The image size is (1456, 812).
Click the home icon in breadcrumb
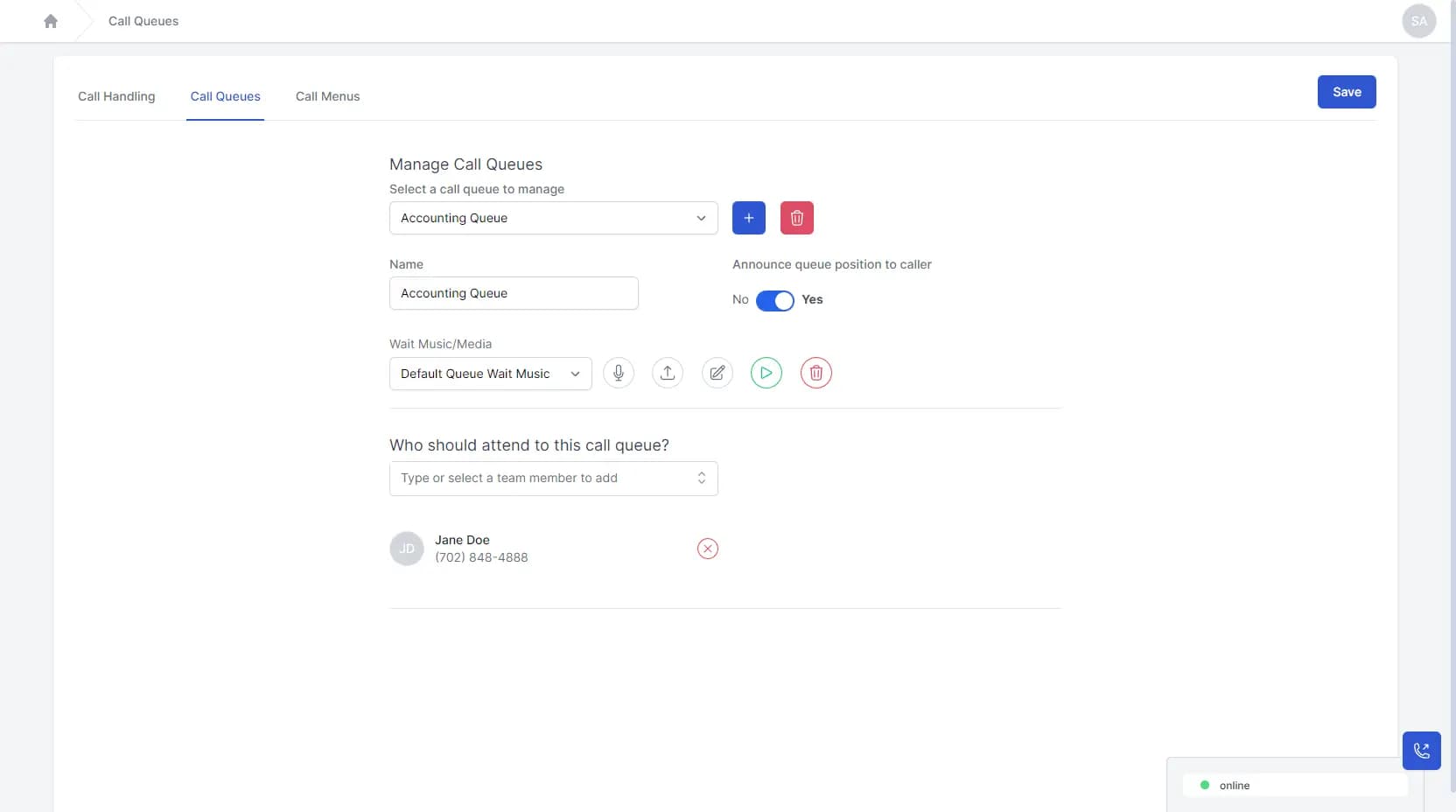[x=51, y=21]
